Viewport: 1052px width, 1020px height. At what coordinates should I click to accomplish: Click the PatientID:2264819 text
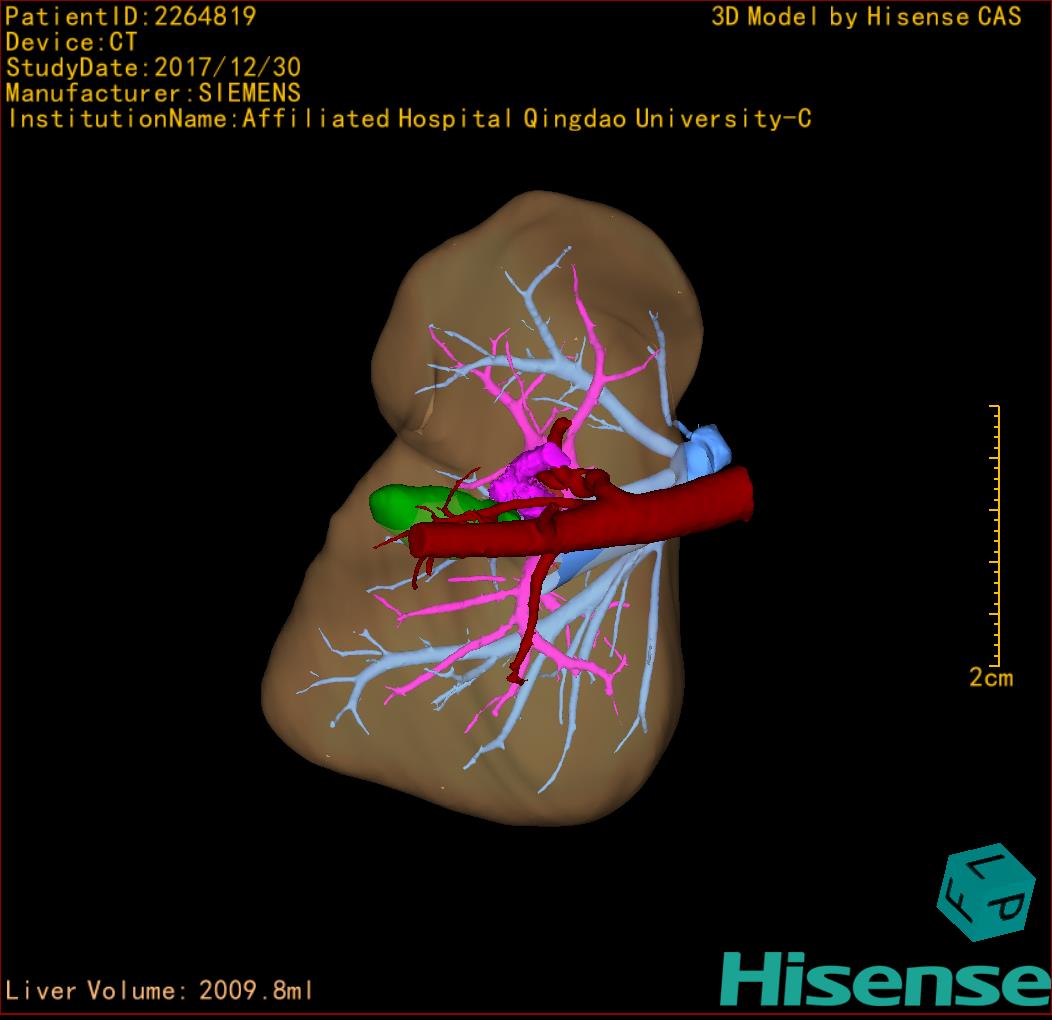point(130,16)
